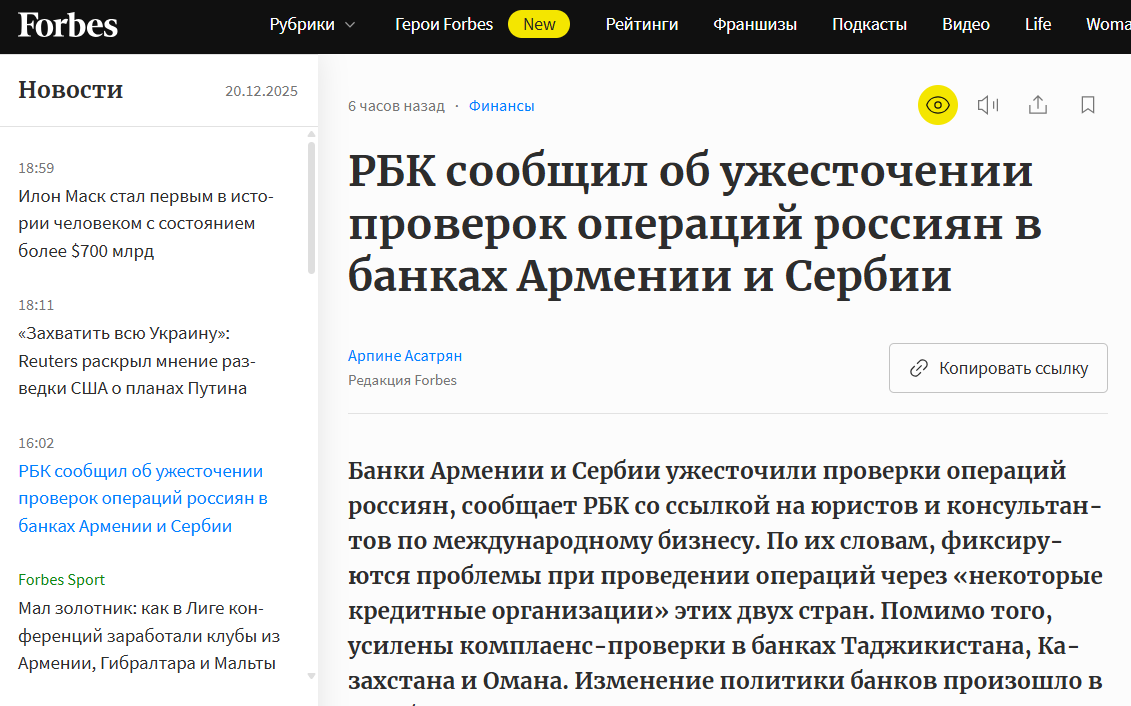Click the yellow New badge
Image resolution: width=1131 pixels, height=706 pixels.
click(x=539, y=25)
